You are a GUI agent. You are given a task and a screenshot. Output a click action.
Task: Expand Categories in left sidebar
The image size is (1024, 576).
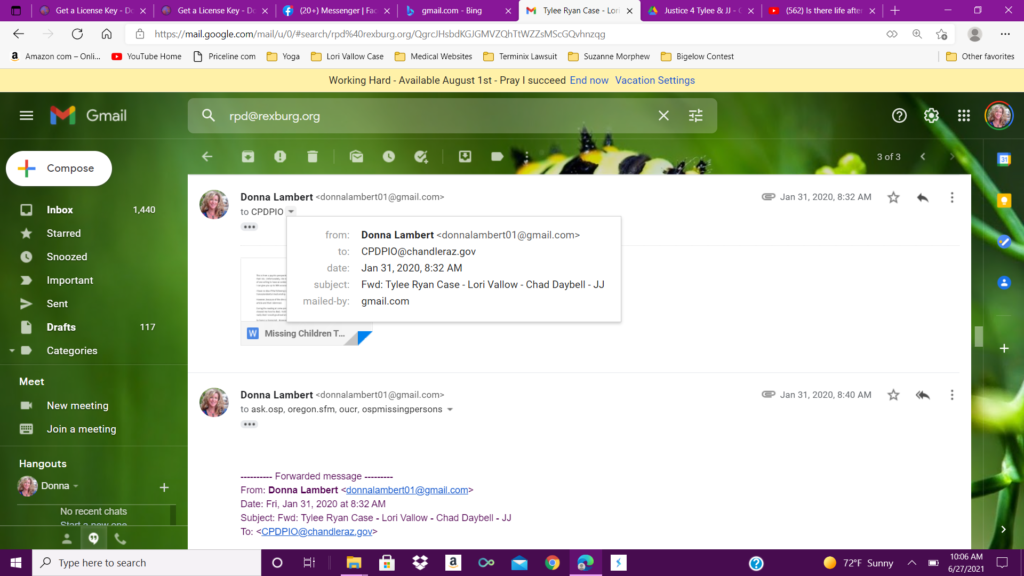[12, 351]
